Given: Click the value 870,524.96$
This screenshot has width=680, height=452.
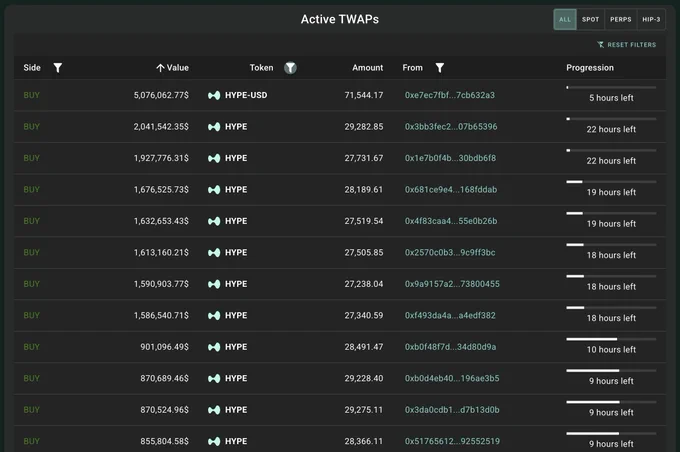Looking at the screenshot, I should pyautogui.click(x=164, y=409).
